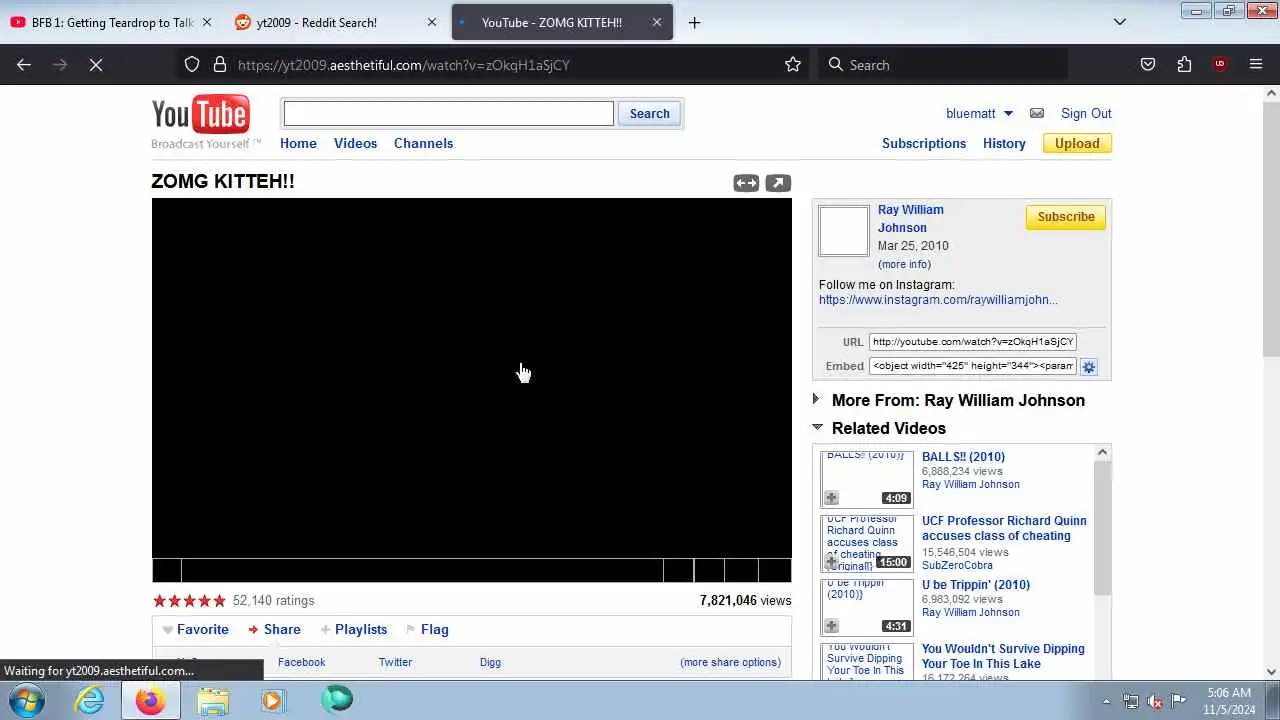Open the Instagram raywilliamjohn link

(938, 300)
